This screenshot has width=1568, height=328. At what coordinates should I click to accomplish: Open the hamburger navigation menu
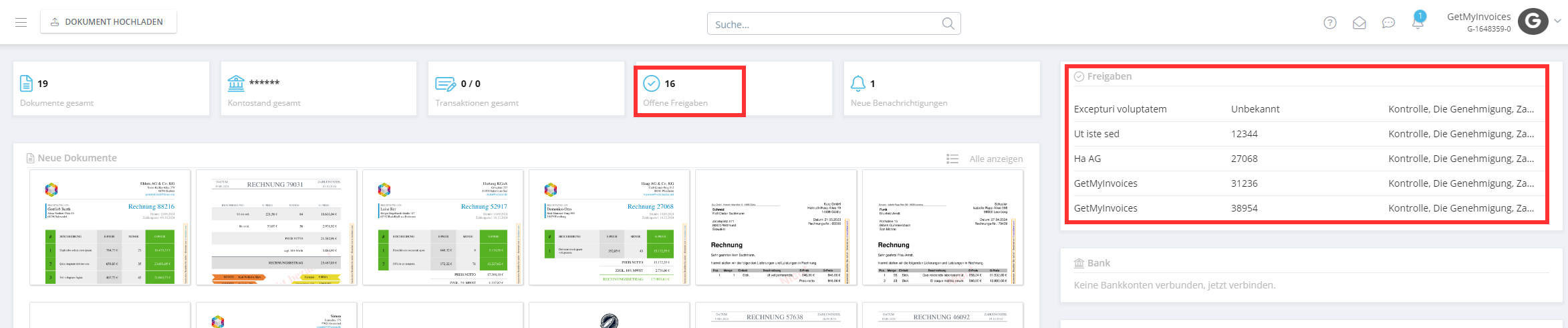pos(21,22)
